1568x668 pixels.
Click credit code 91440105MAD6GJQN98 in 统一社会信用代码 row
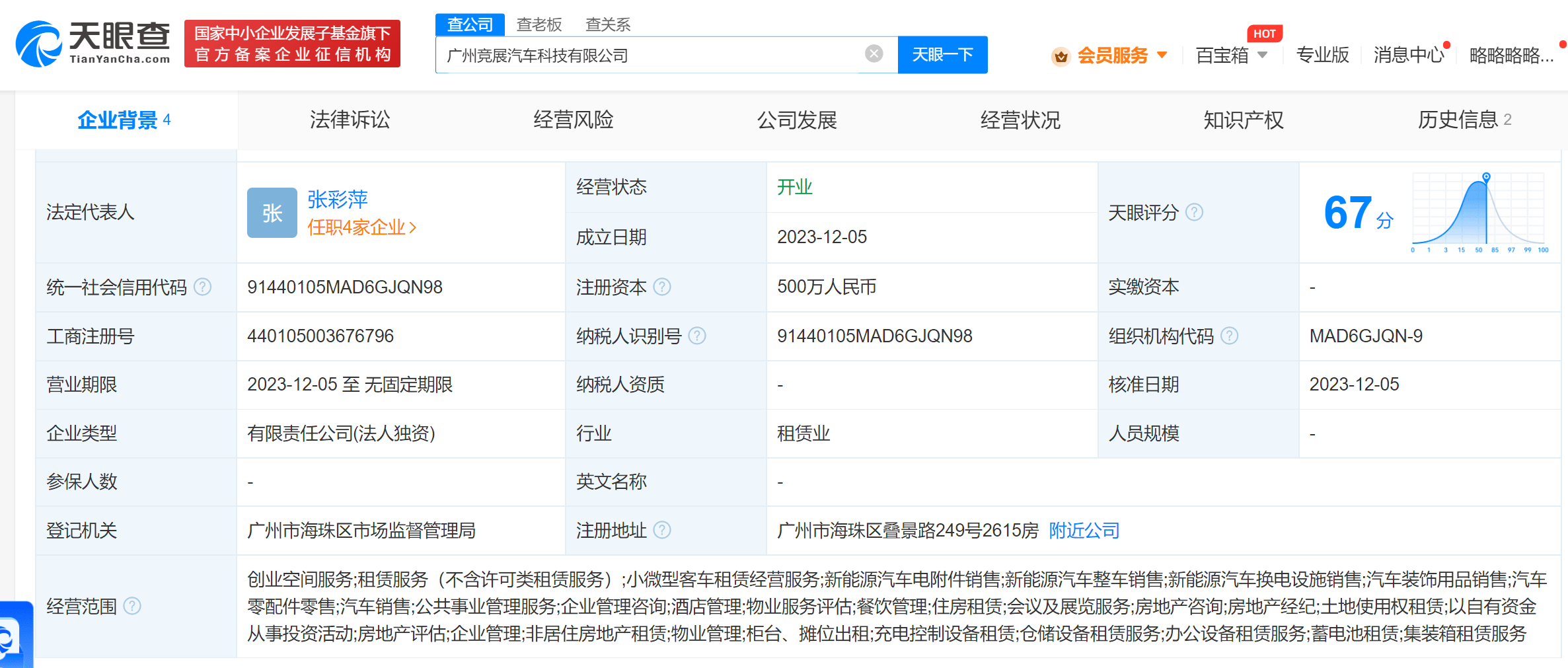345,287
